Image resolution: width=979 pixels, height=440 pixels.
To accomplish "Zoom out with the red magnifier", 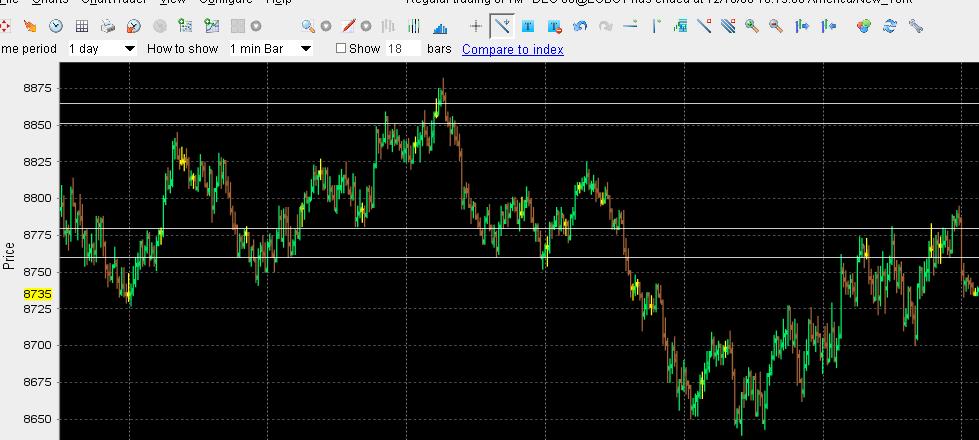I will 775,26.
